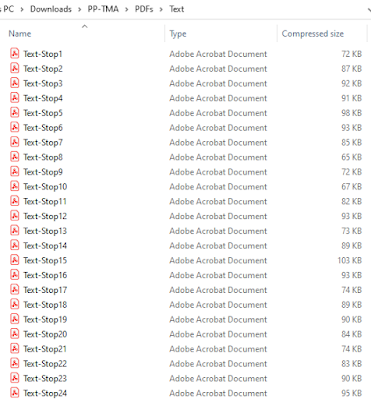Screen dimensions: 371x399
Task: Go to PDFs folder in the breadcrumb
Action: pyautogui.click(x=144, y=9)
